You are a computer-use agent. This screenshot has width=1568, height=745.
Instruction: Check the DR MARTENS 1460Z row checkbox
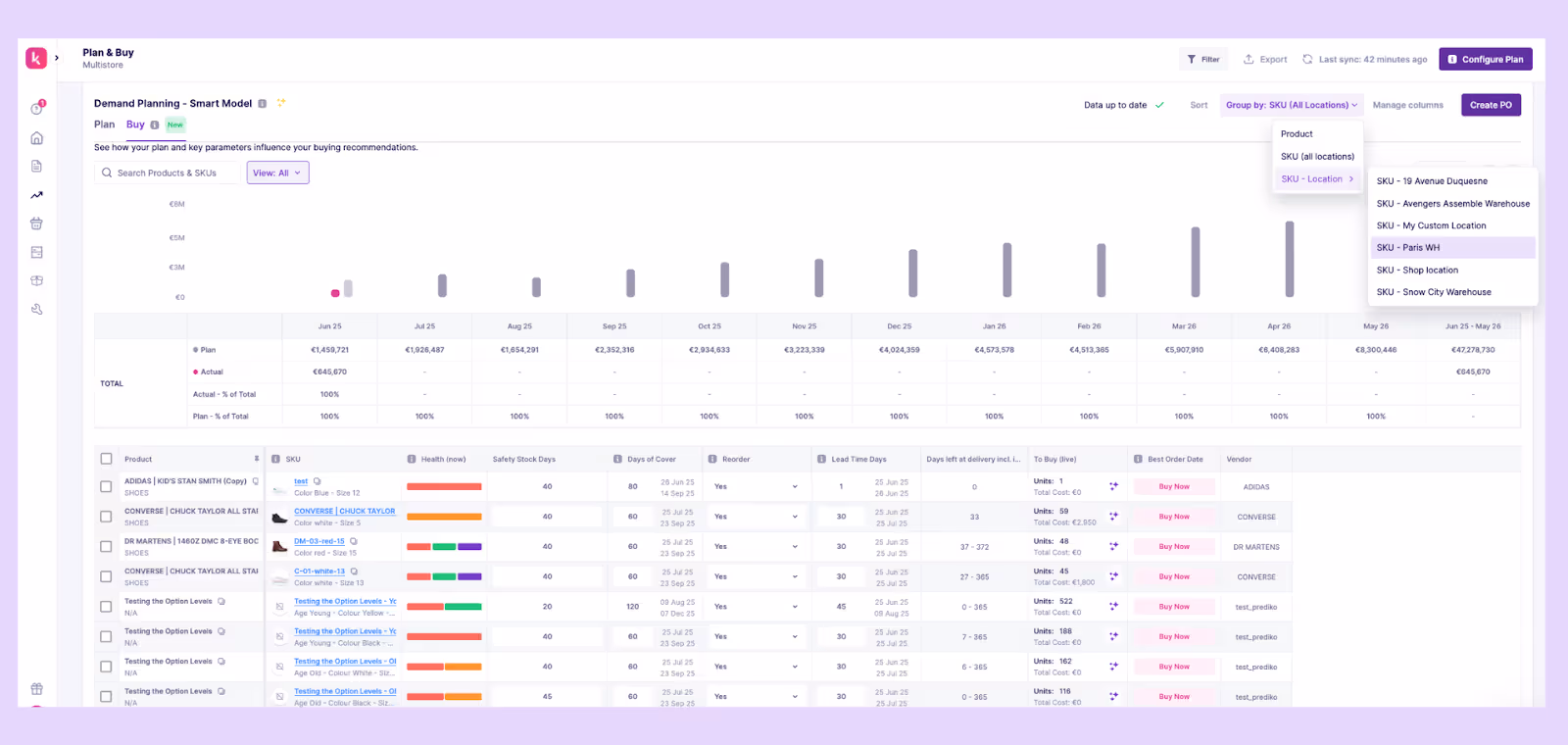click(106, 546)
